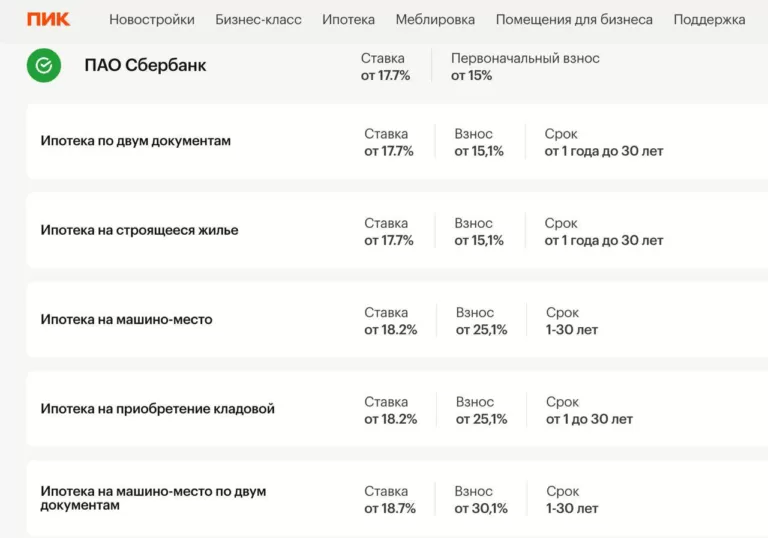768x538 pixels.
Task: Click rate от 18.7%
Action: pyautogui.click(x=389, y=509)
